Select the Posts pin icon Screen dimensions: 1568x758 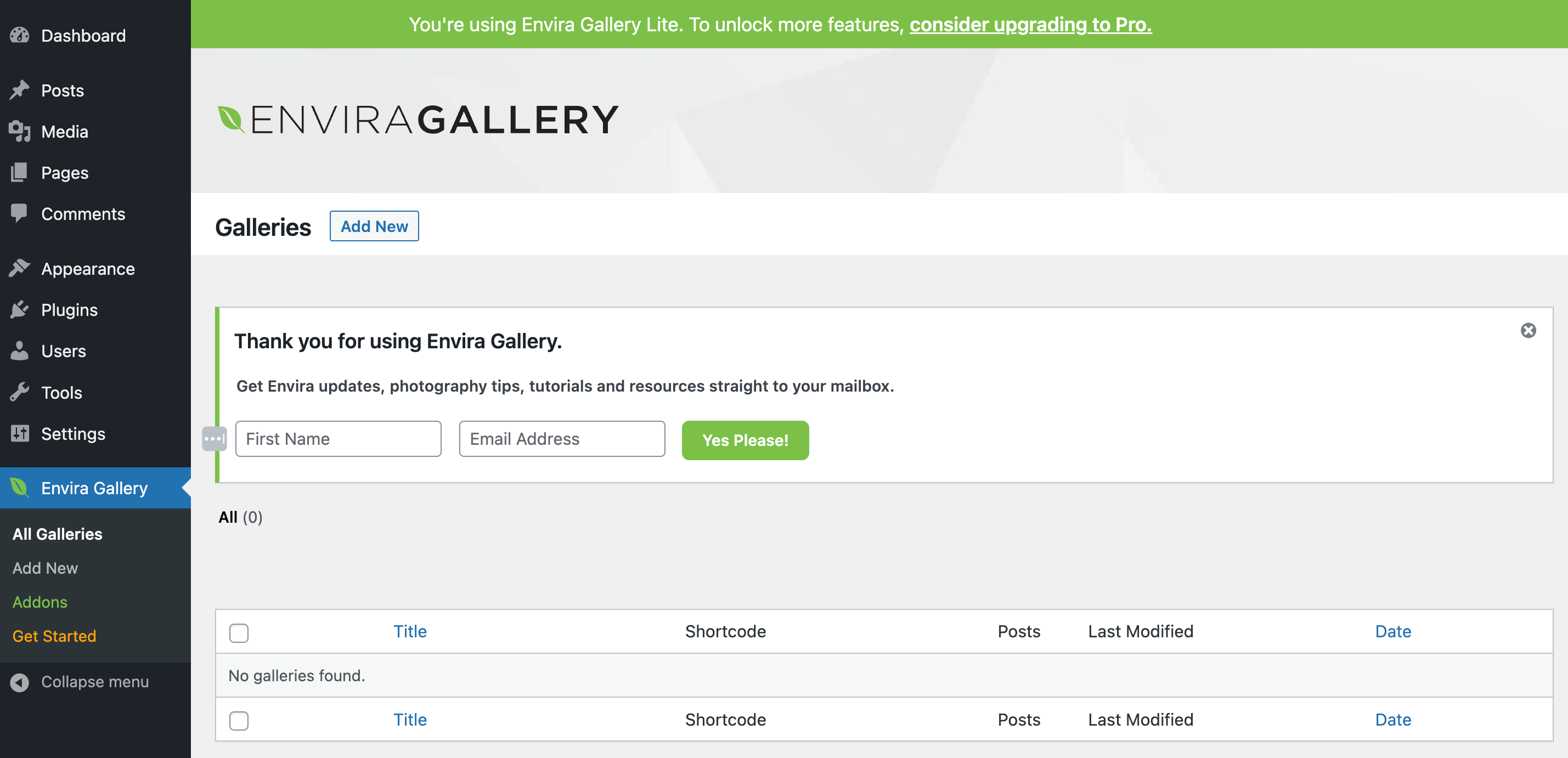[x=20, y=89]
